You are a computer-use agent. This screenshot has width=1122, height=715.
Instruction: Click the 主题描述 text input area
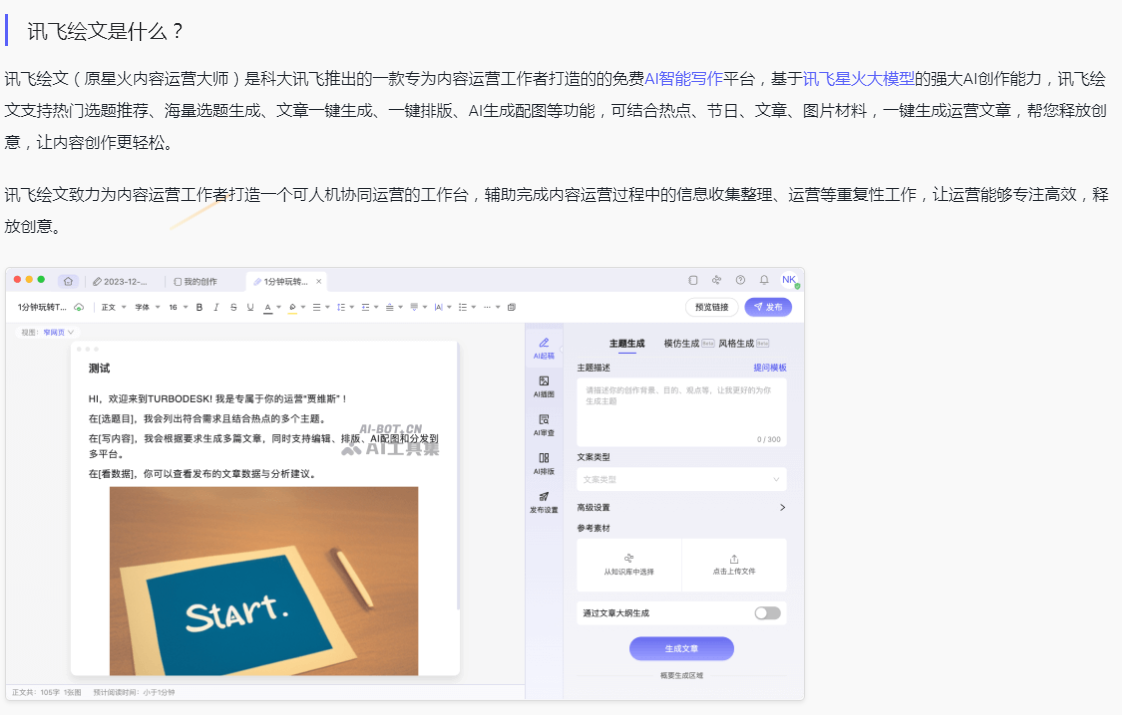[x=681, y=413]
